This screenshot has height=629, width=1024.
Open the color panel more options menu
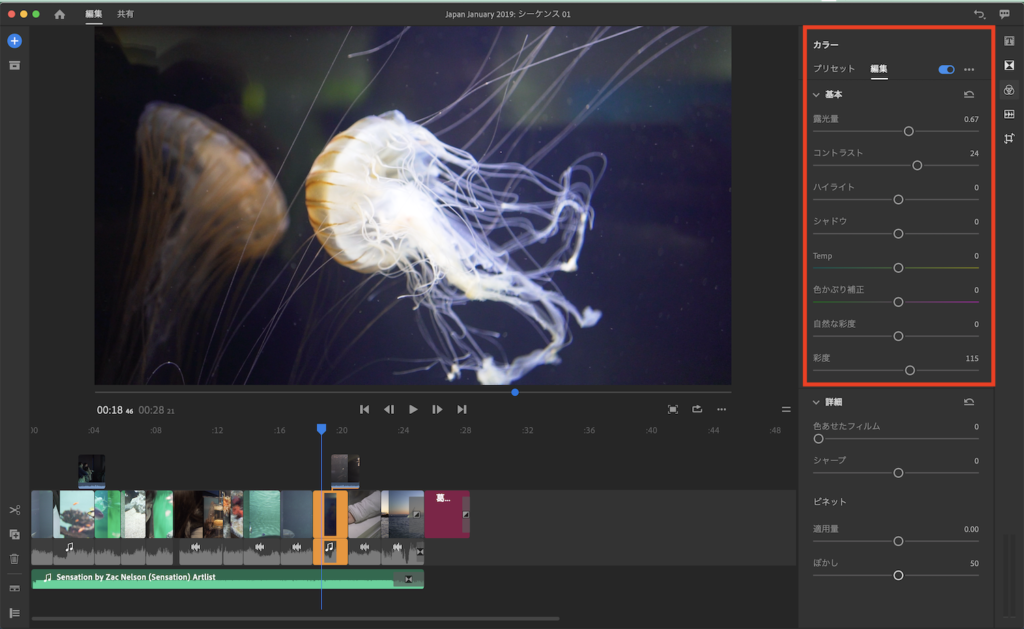coord(969,69)
